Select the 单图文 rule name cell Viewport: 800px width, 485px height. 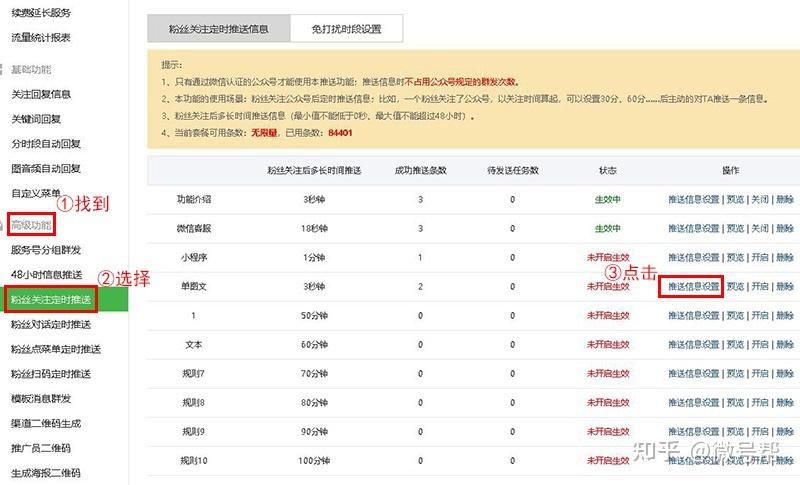pyautogui.click(x=194, y=287)
